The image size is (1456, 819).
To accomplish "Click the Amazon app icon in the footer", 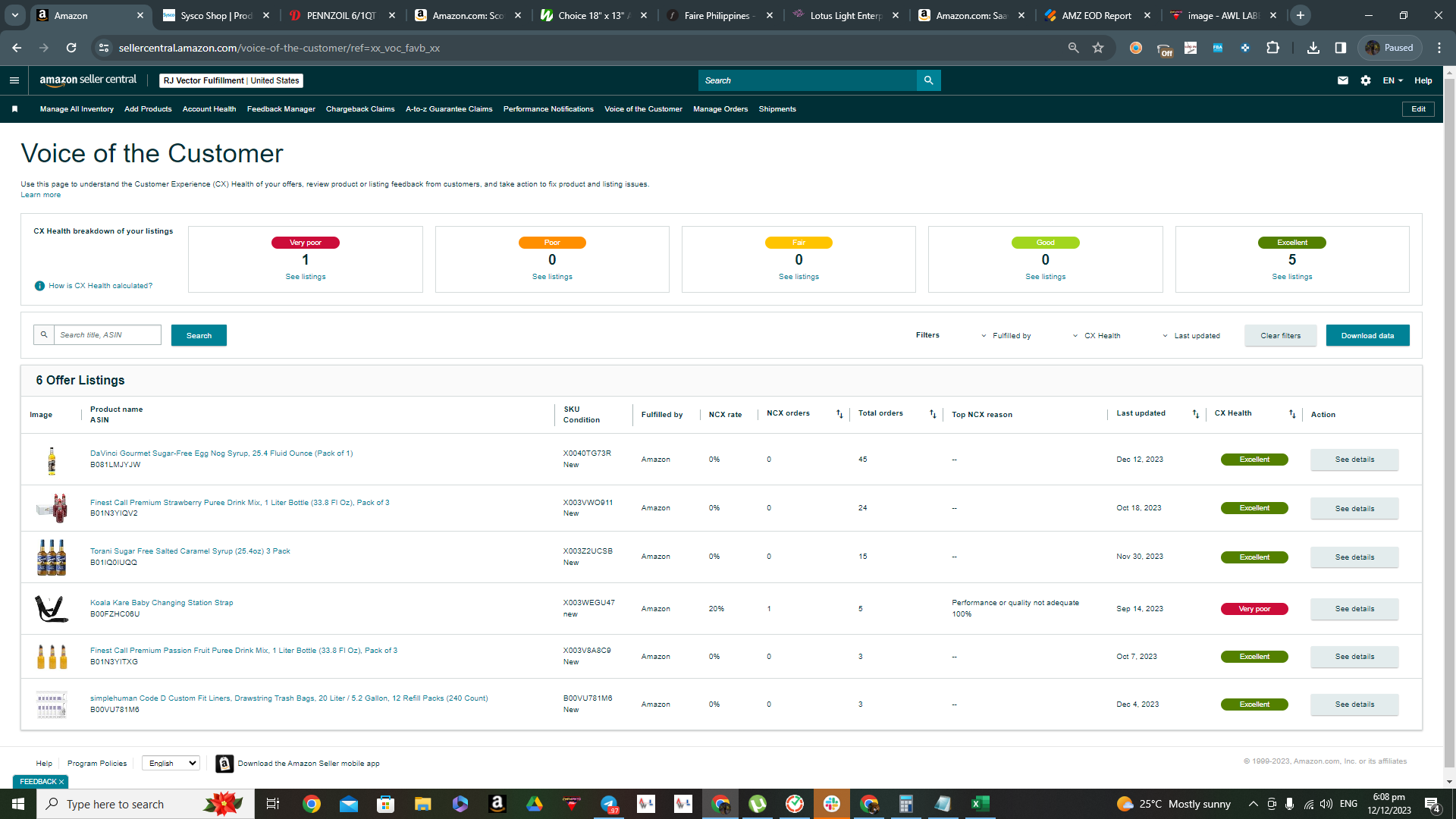I will tap(224, 764).
